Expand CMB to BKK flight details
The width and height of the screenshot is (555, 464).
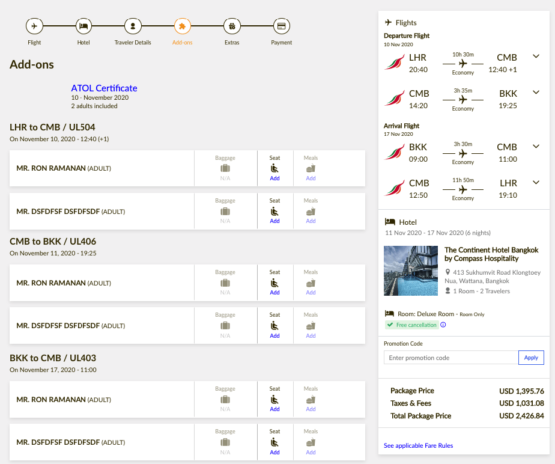pos(536,92)
